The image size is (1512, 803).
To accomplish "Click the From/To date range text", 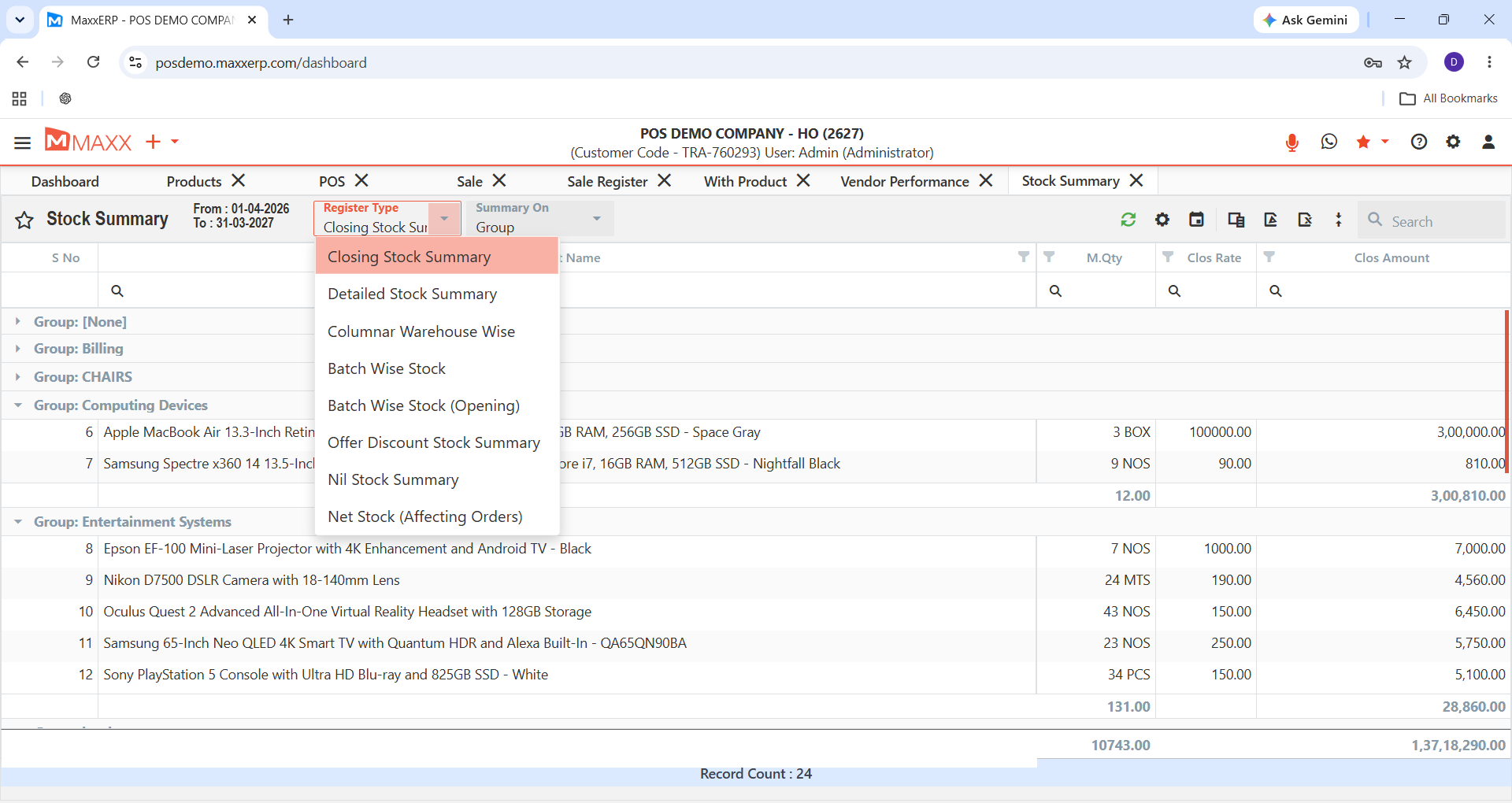I will click(241, 216).
